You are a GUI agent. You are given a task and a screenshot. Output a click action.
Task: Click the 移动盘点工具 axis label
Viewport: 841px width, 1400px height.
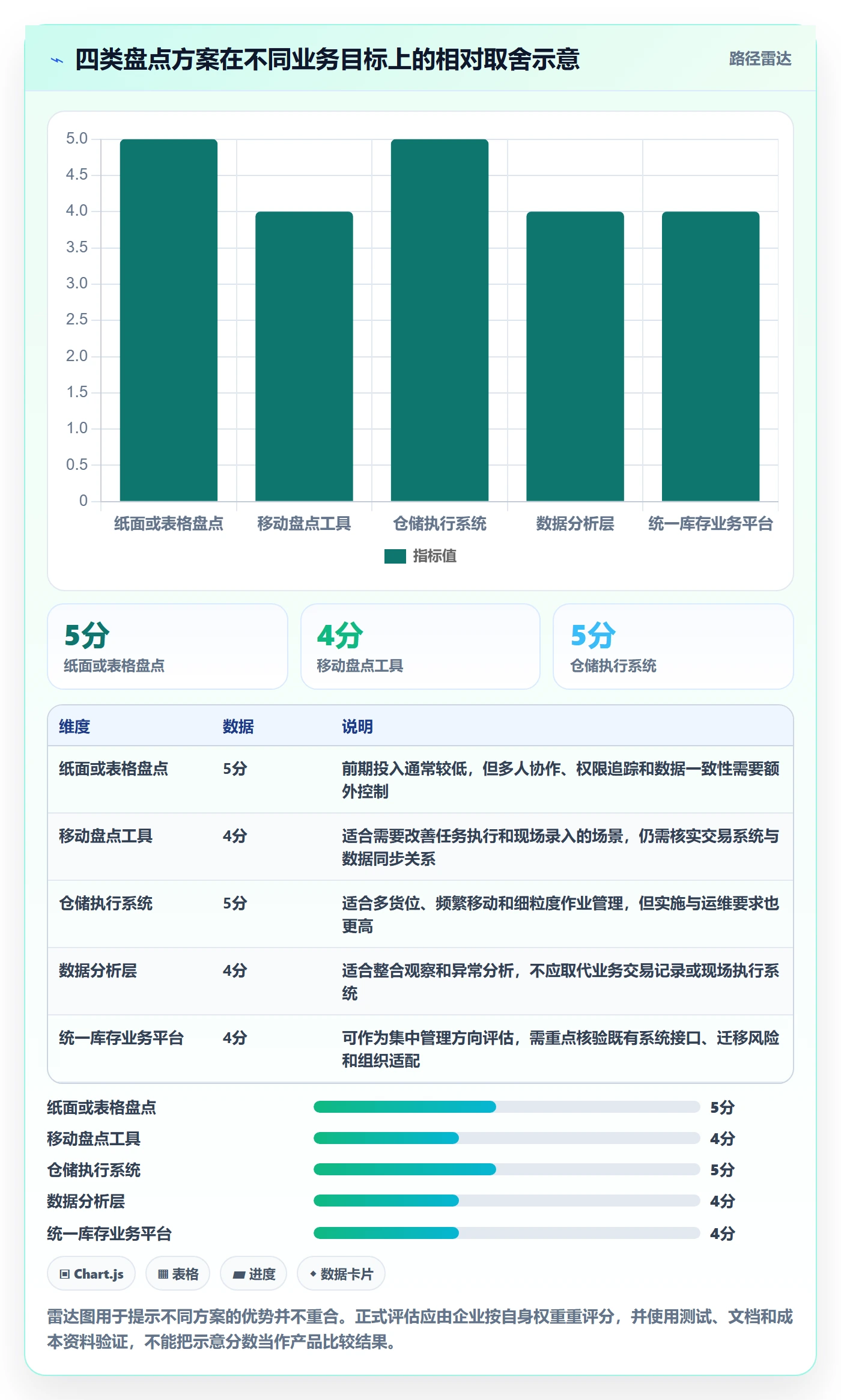click(x=304, y=524)
